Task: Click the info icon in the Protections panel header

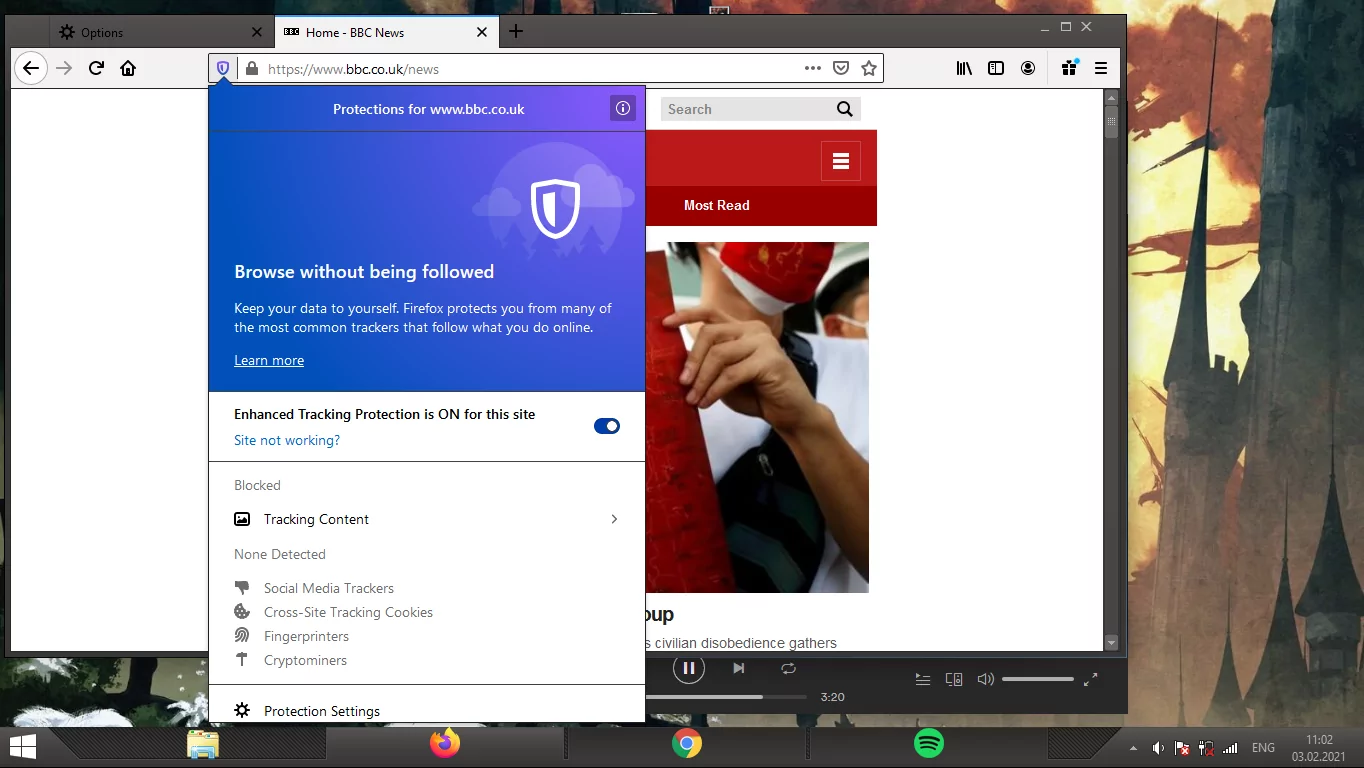Action: tap(623, 108)
